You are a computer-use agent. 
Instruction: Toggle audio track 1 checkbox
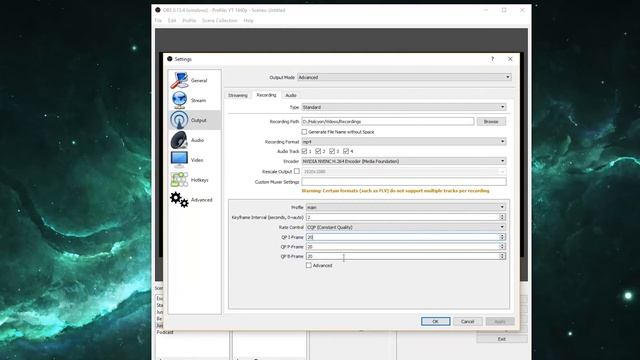(304, 151)
